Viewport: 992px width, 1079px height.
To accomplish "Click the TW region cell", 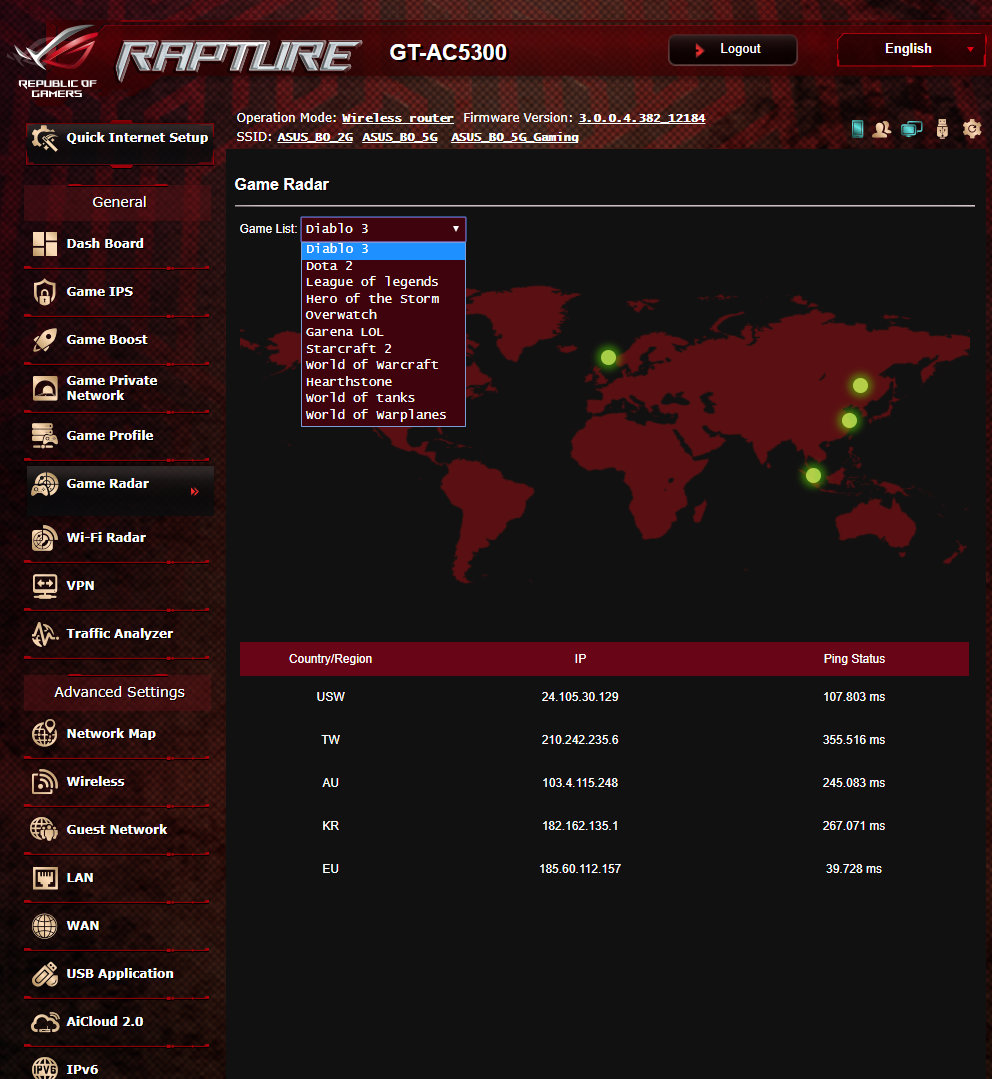I will pyautogui.click(x=330, y=740).
